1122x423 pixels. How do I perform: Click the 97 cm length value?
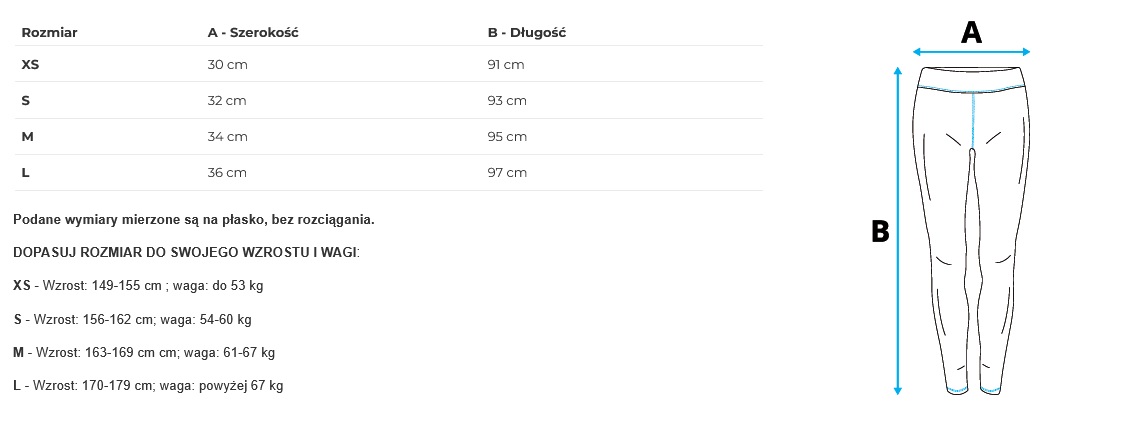[x=507, y=172]
